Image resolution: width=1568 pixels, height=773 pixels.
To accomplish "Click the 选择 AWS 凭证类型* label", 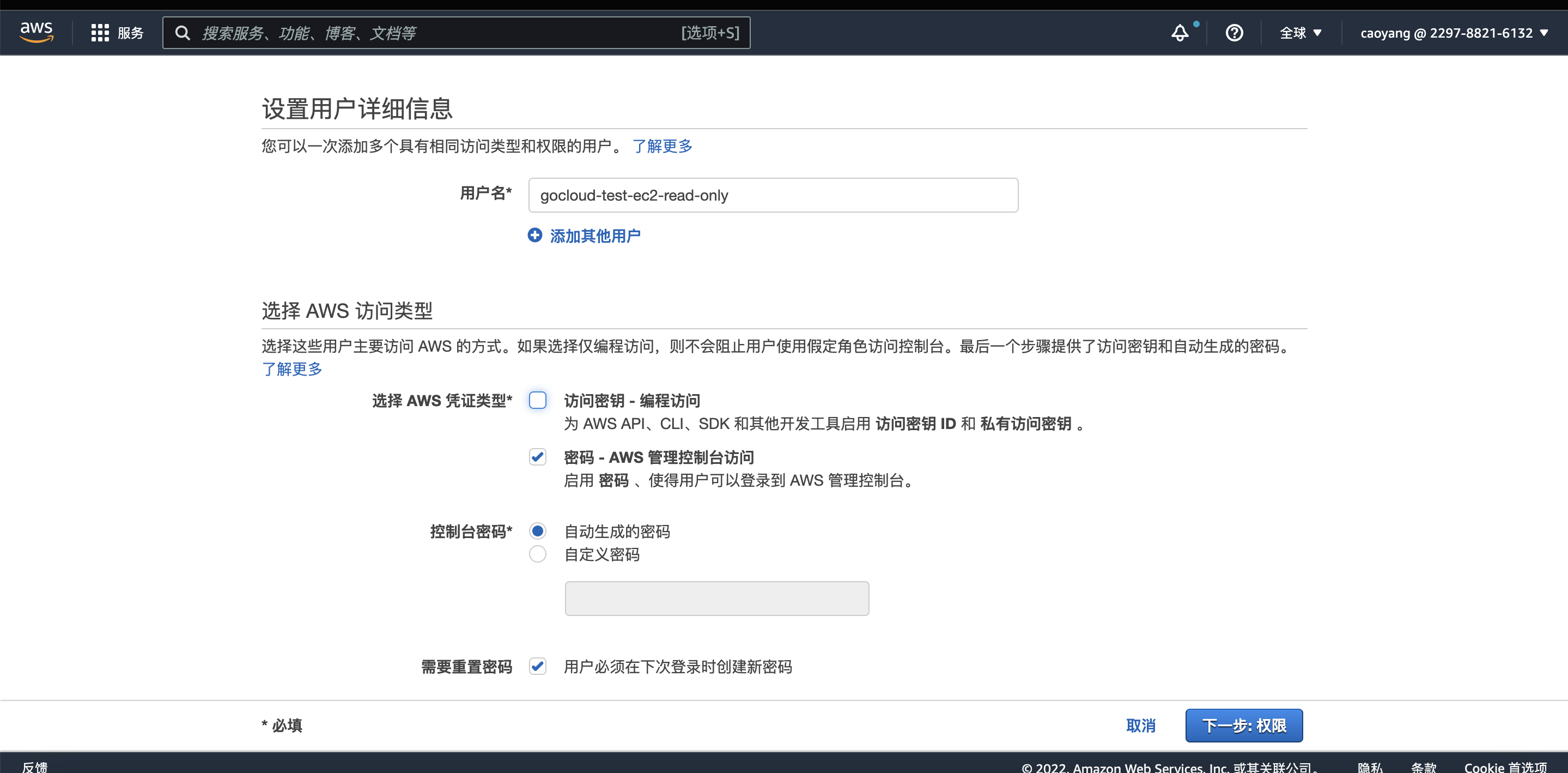I will [x=442, y=401].
